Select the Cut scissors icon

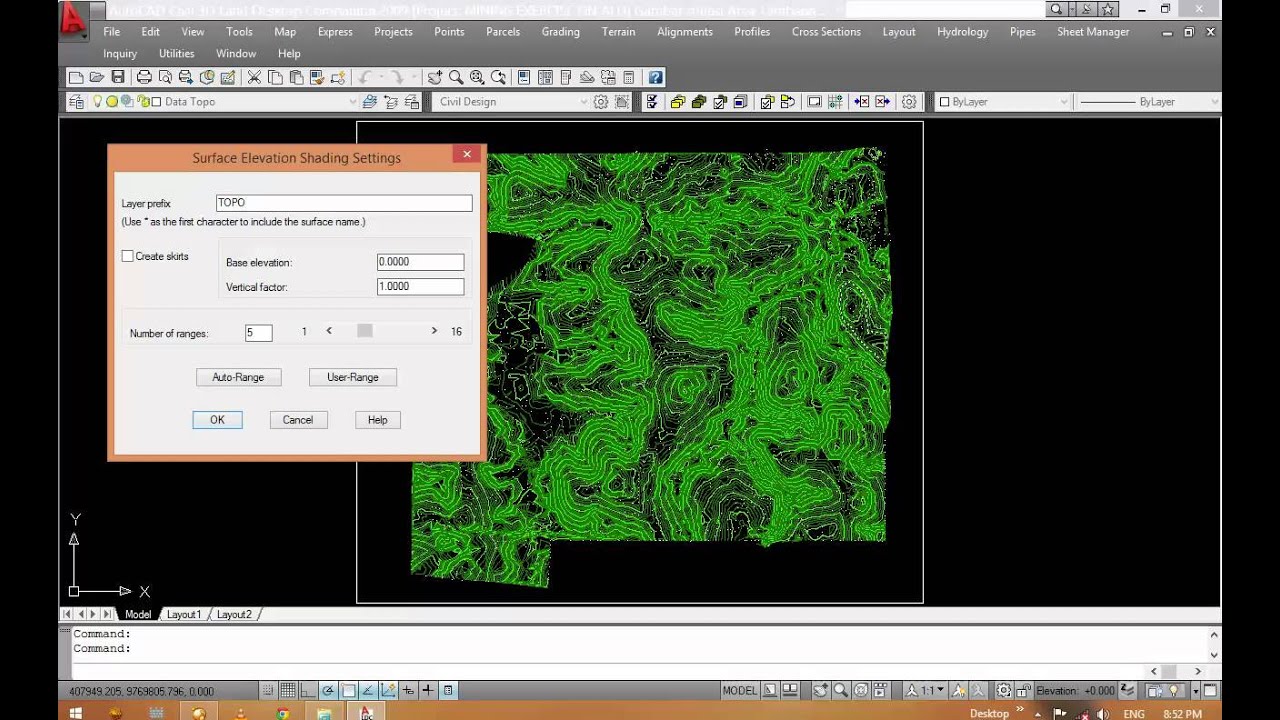(x=254, y=77)
